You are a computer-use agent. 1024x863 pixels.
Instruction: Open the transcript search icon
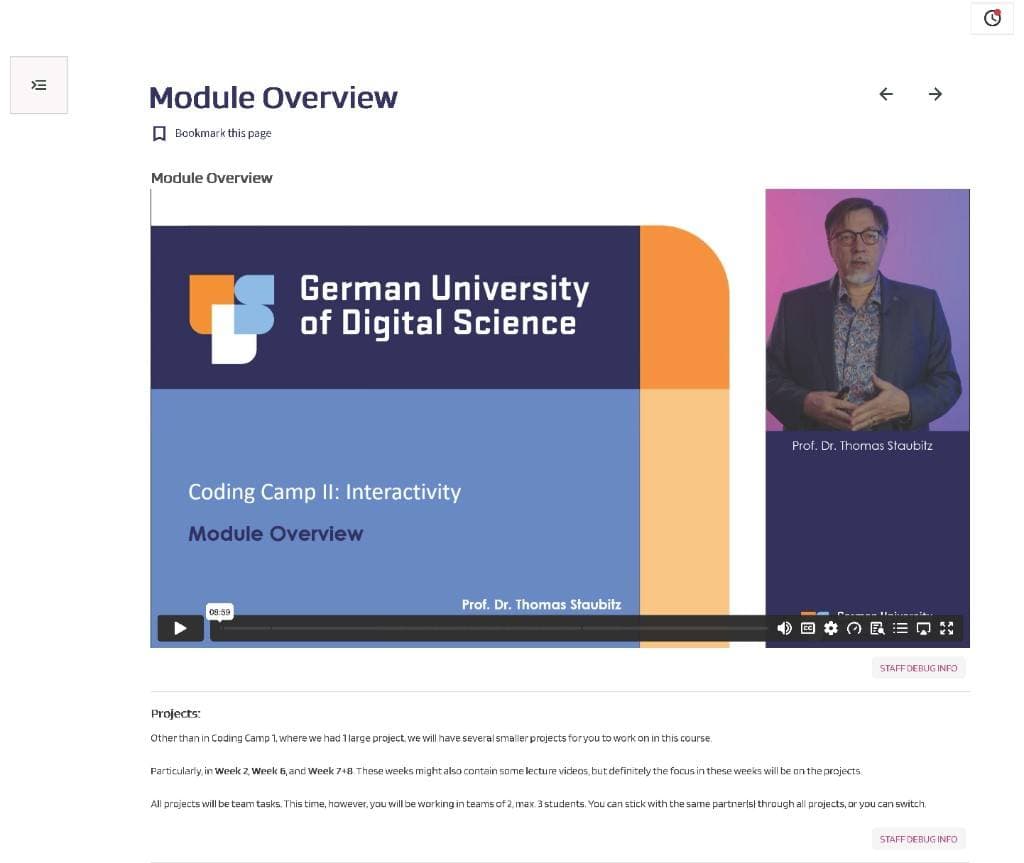pos(877,628)
